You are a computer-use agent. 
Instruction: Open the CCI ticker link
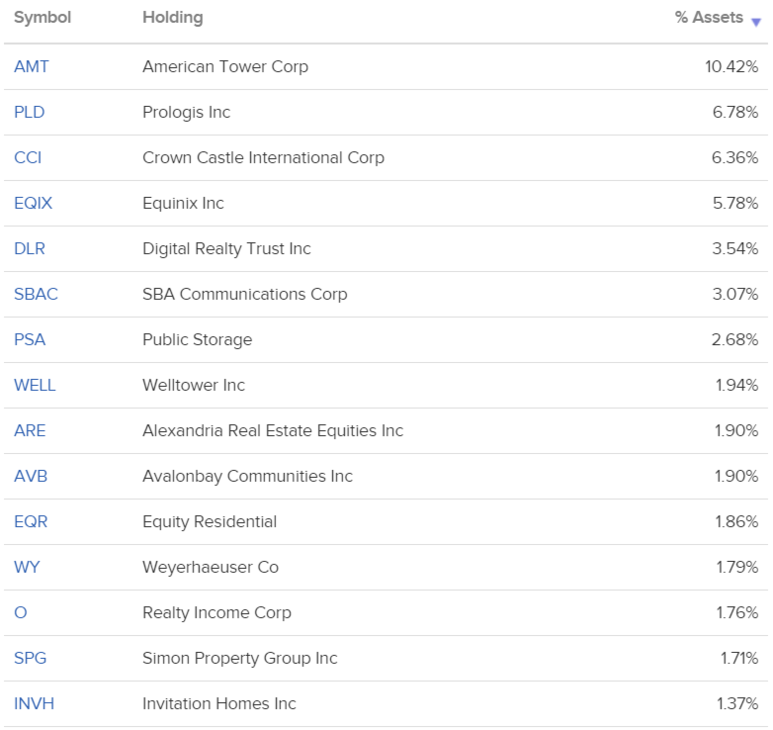point(28,157)
